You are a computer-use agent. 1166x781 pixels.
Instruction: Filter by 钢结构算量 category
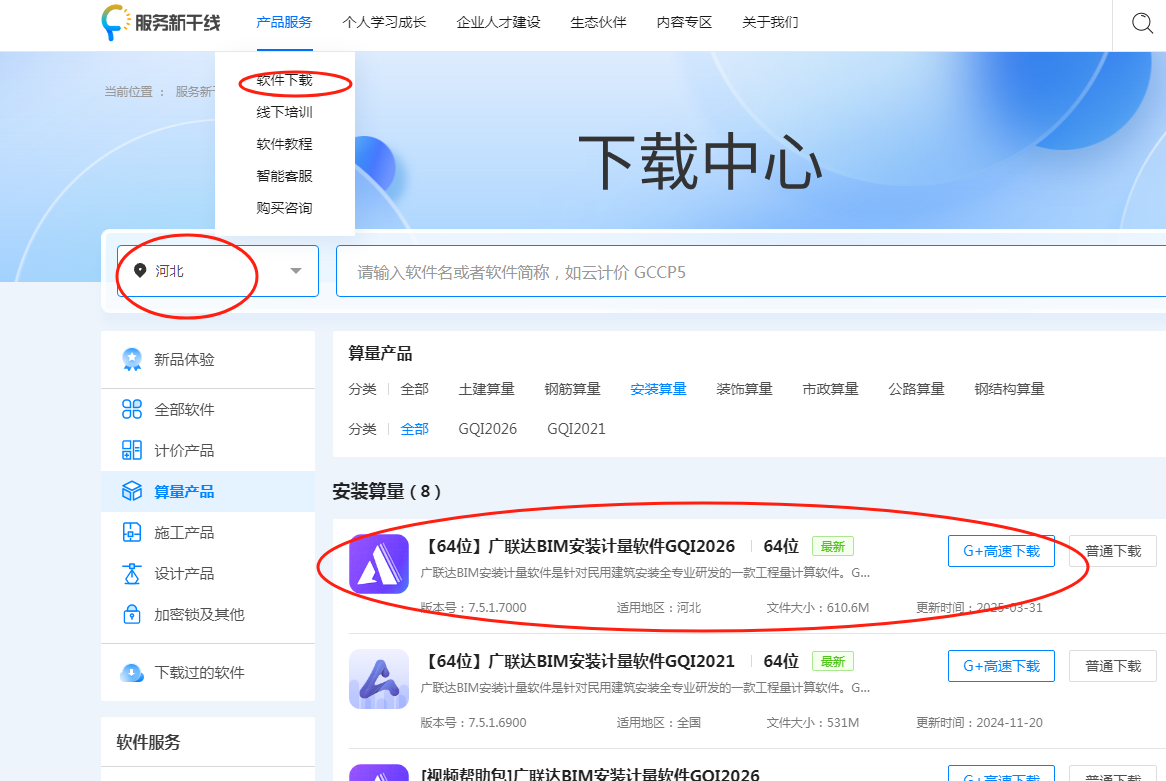1009,389
